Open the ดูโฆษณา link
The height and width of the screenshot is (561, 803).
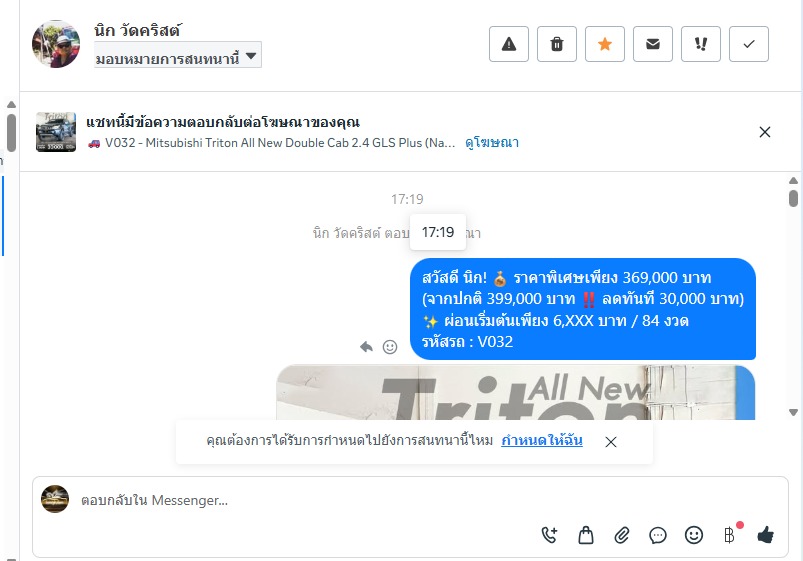pos(492,143)
